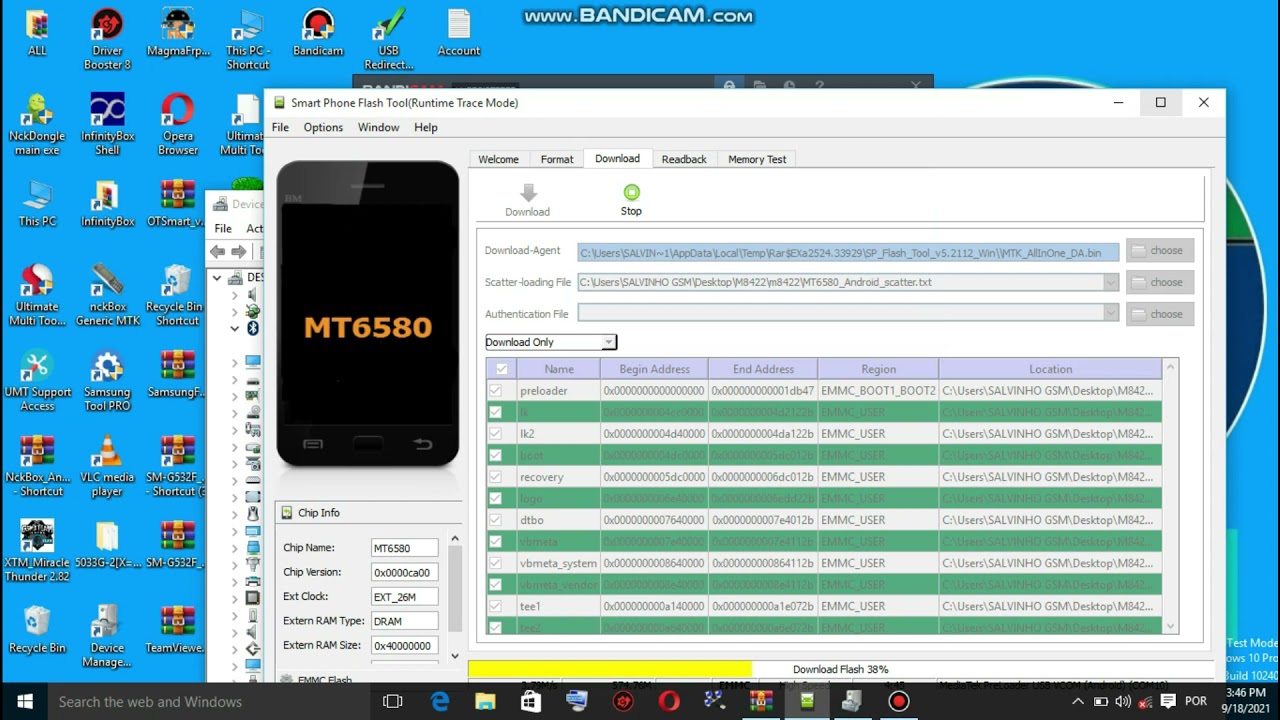
Task: Open the Scatter-loading File dropdown arrow
Action: (1110, 282)
